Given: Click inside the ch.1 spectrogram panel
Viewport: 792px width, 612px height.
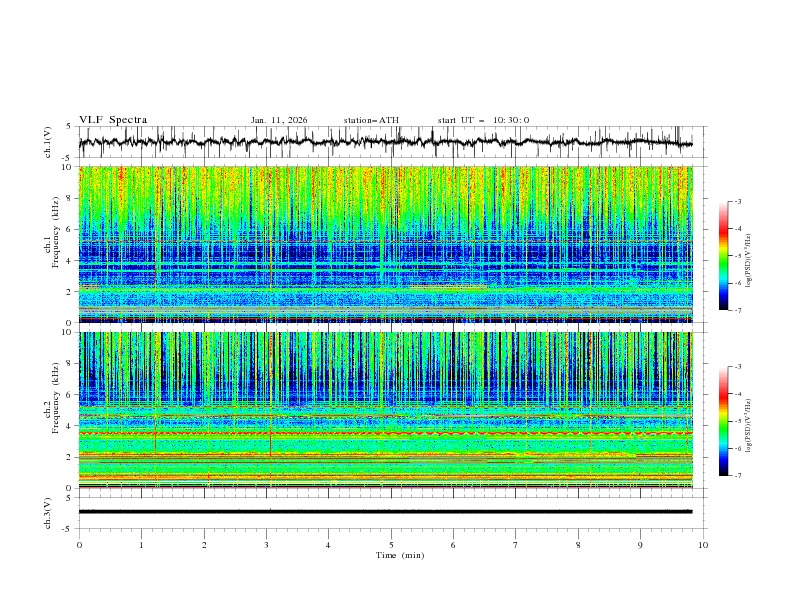Looking at the screenshot, I should point(385,244).
